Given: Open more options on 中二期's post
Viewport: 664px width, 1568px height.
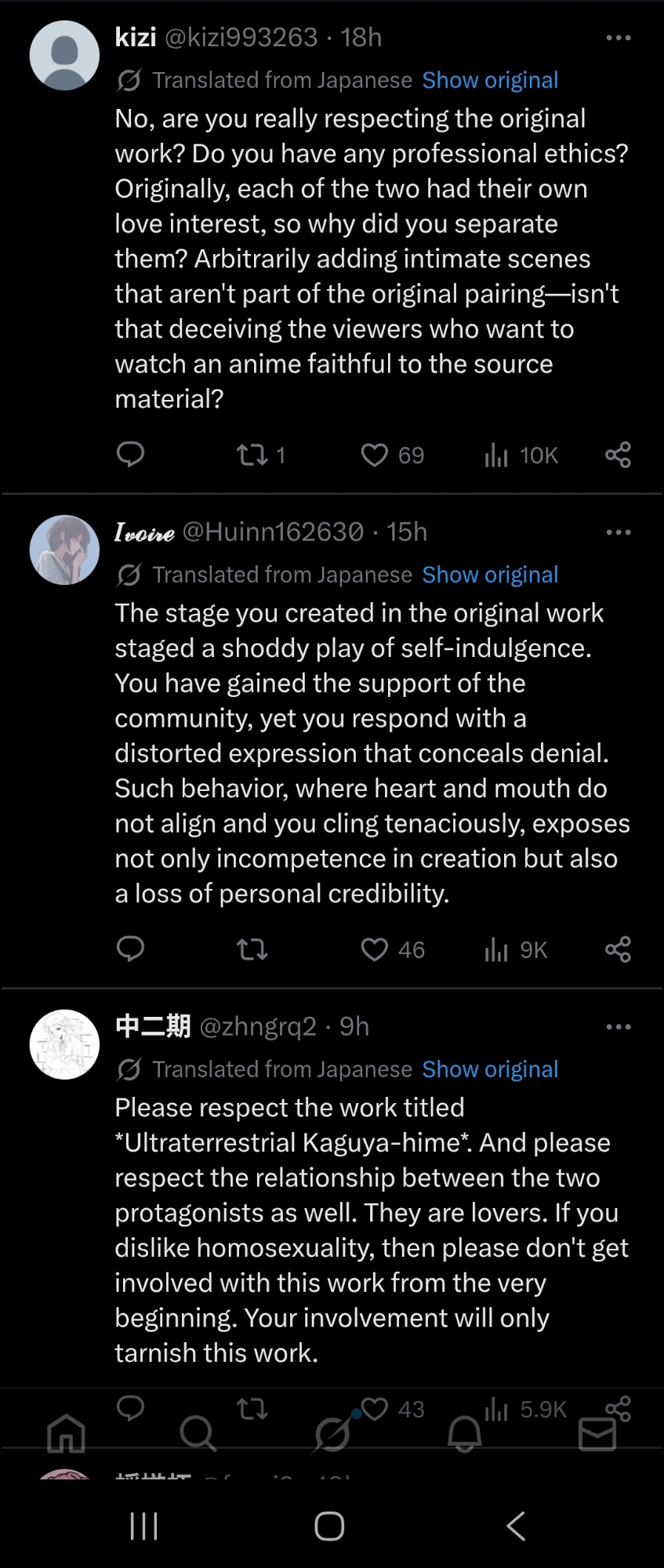Looking at the screenshot, I should [618, 1027].
